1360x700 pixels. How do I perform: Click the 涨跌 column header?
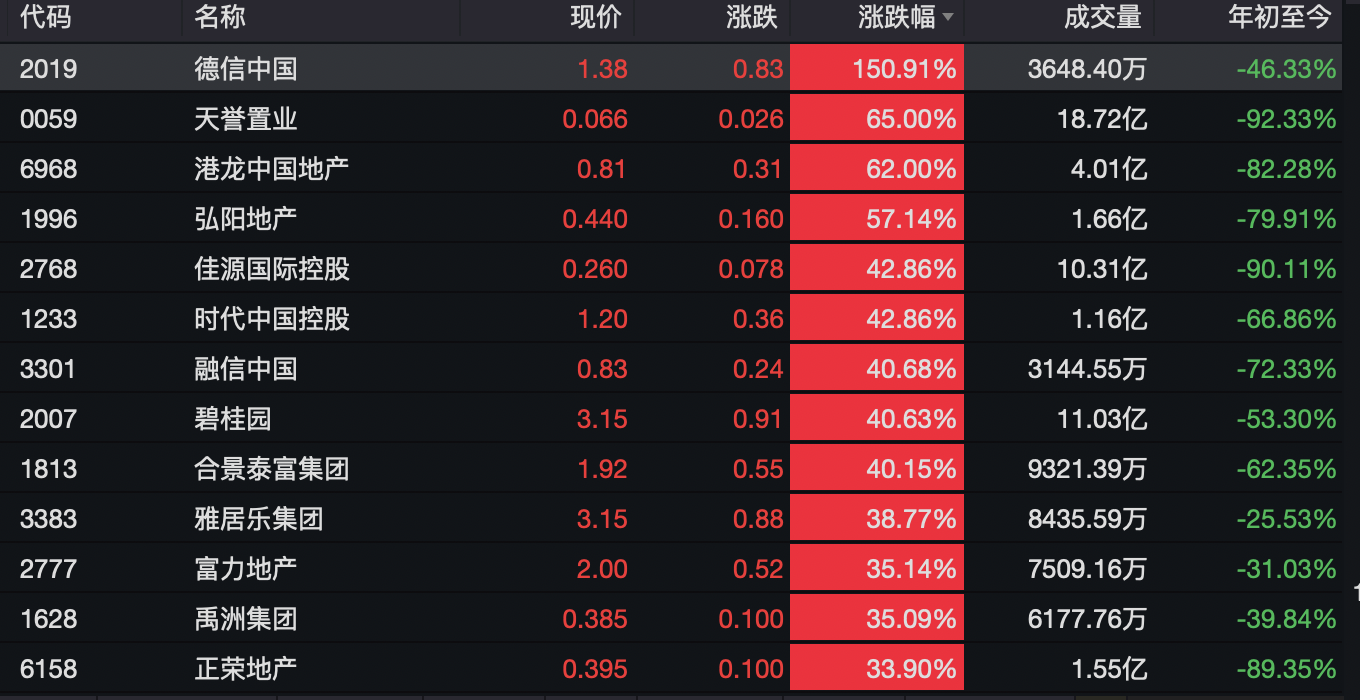click(752, 18)
